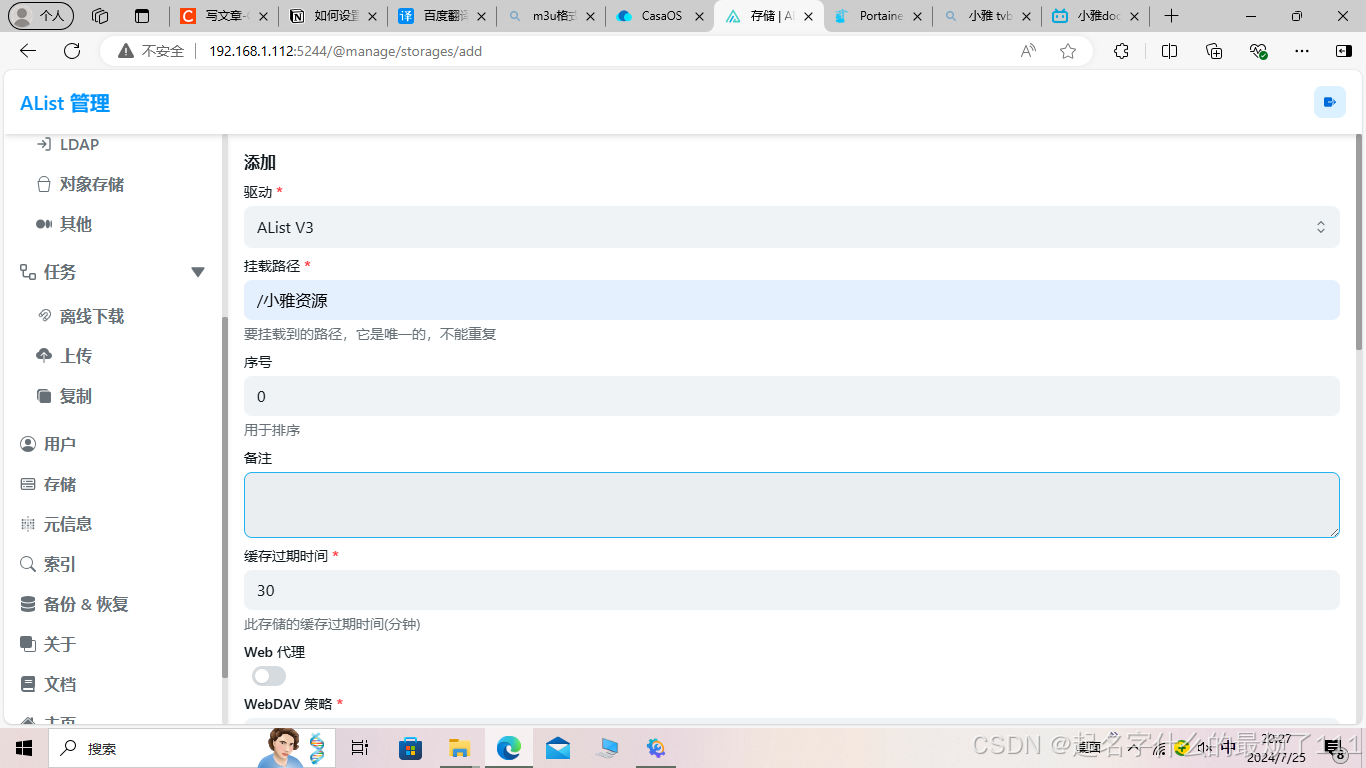Click the 离线下载 magnet icon
1366x768 pixels.
tap(44, 316)
